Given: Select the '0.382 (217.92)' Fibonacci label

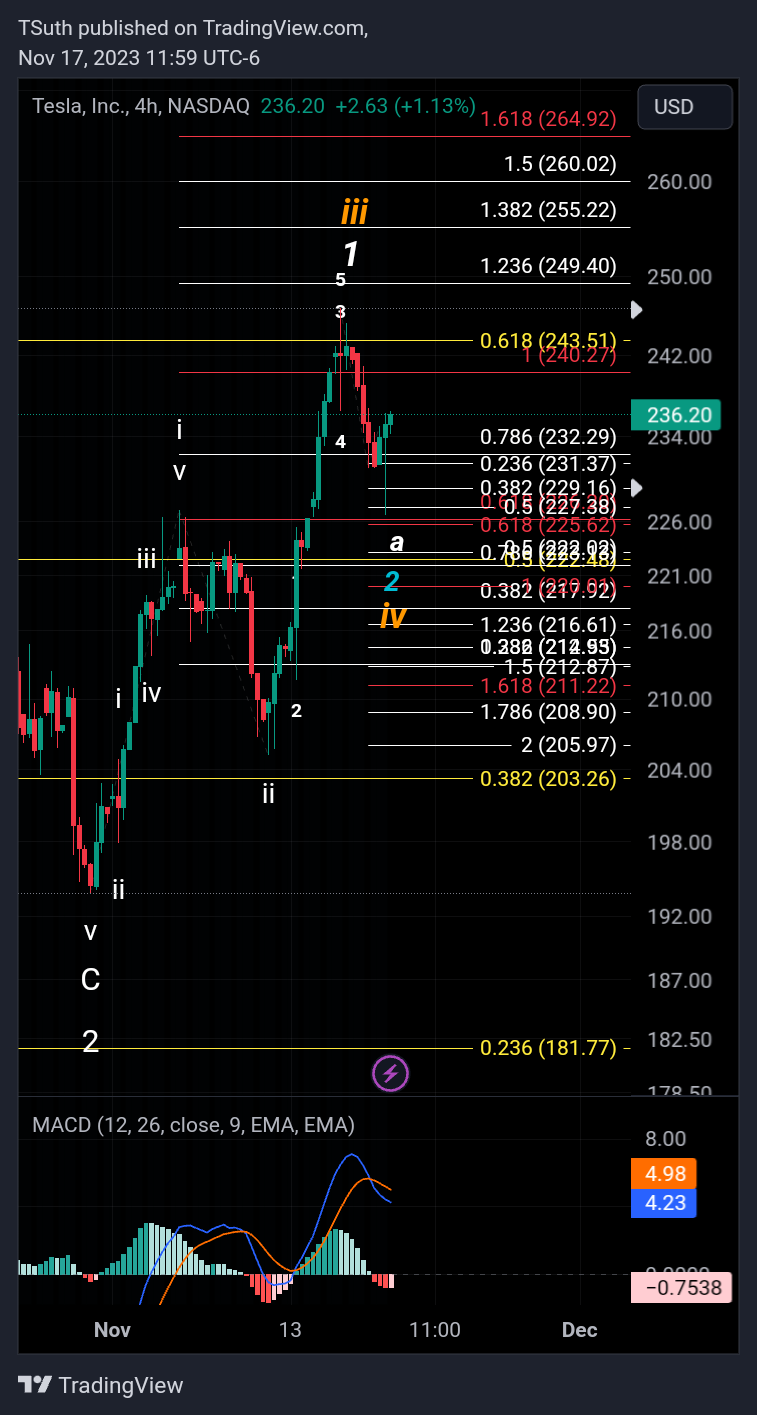Looking at the screenshot, I should (548, 591).
